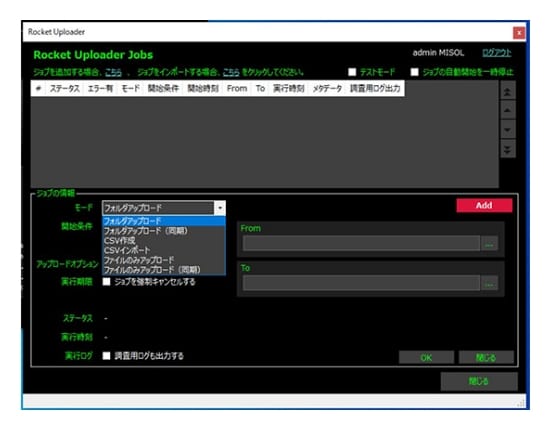Viewport: 550px width, 430px height.
Task: Click the Rocket Uploader Jobs heading
Action: click(x=93, y=55)
